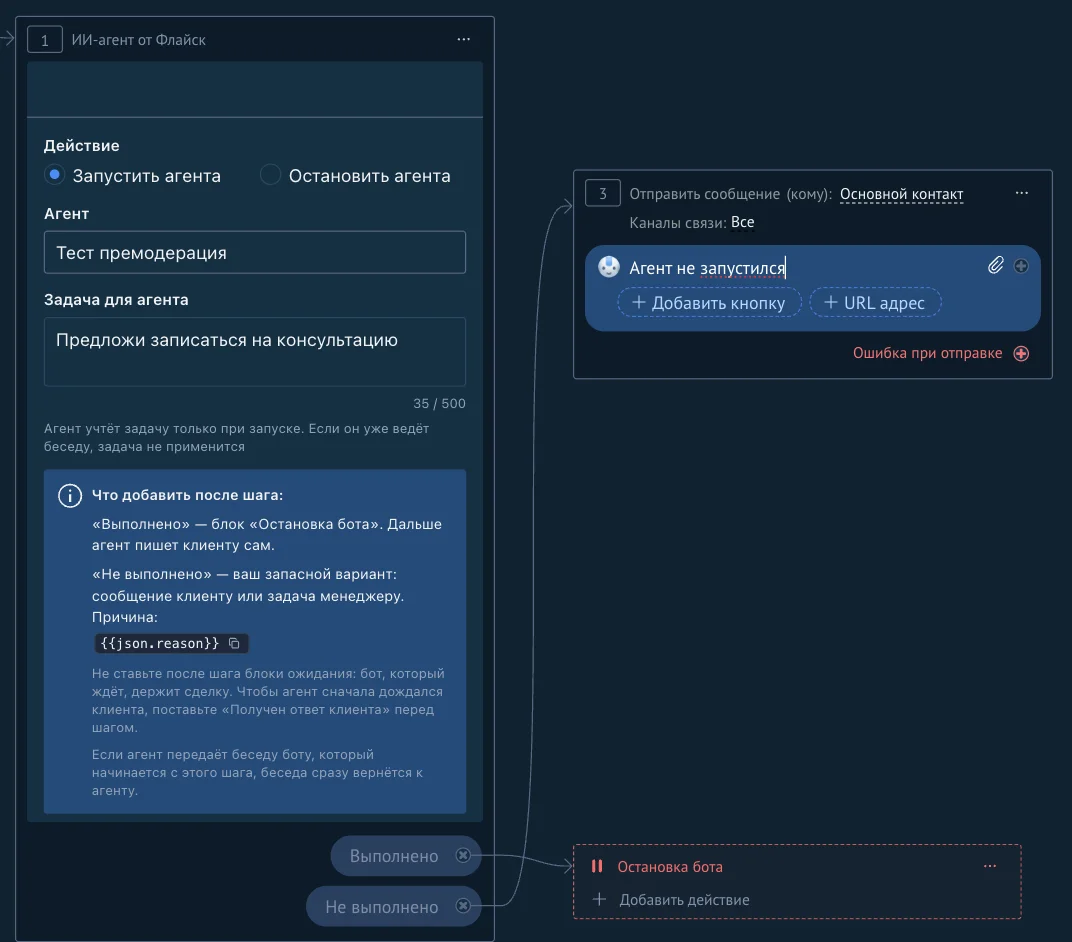1072x942 pixels.
Task: Click the Выполнено output pill
Action: [406, 856]
